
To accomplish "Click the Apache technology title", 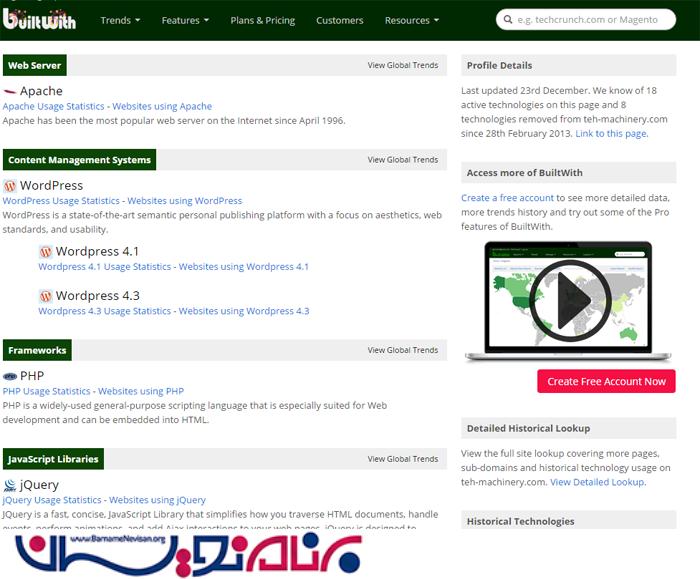I will pyautogui.click(x=41, y=91).
